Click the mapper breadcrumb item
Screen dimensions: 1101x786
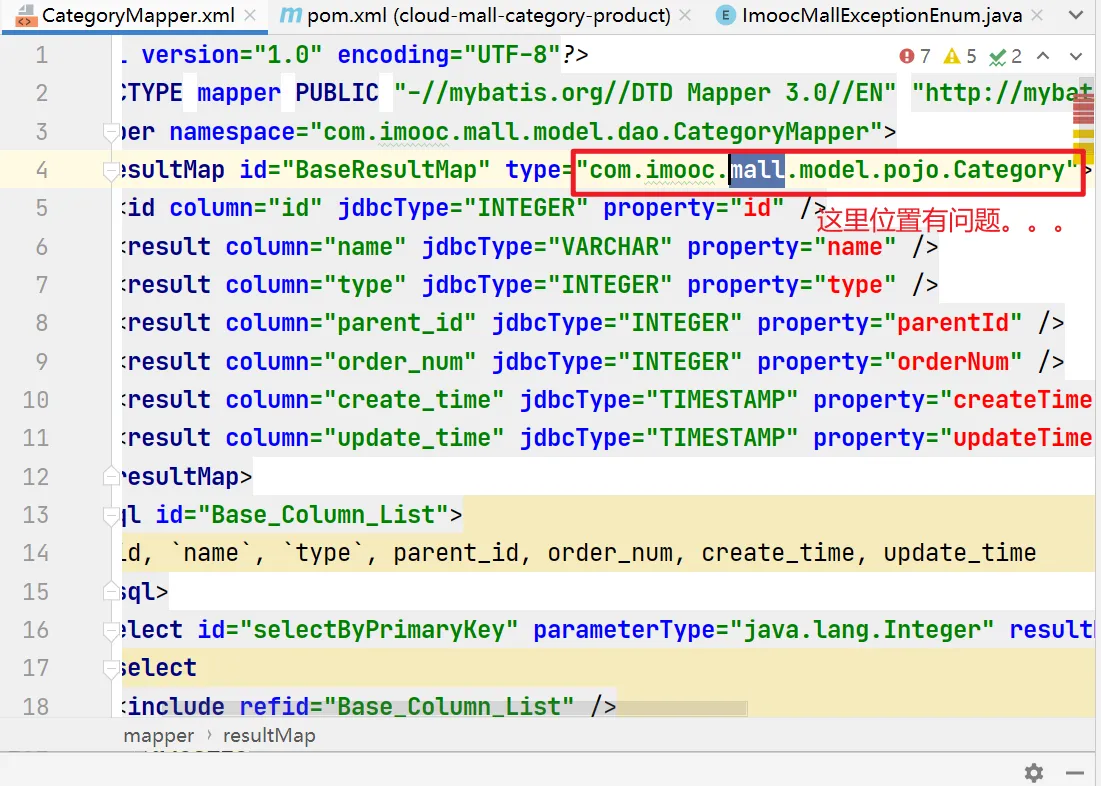click(x=159, y=735)
